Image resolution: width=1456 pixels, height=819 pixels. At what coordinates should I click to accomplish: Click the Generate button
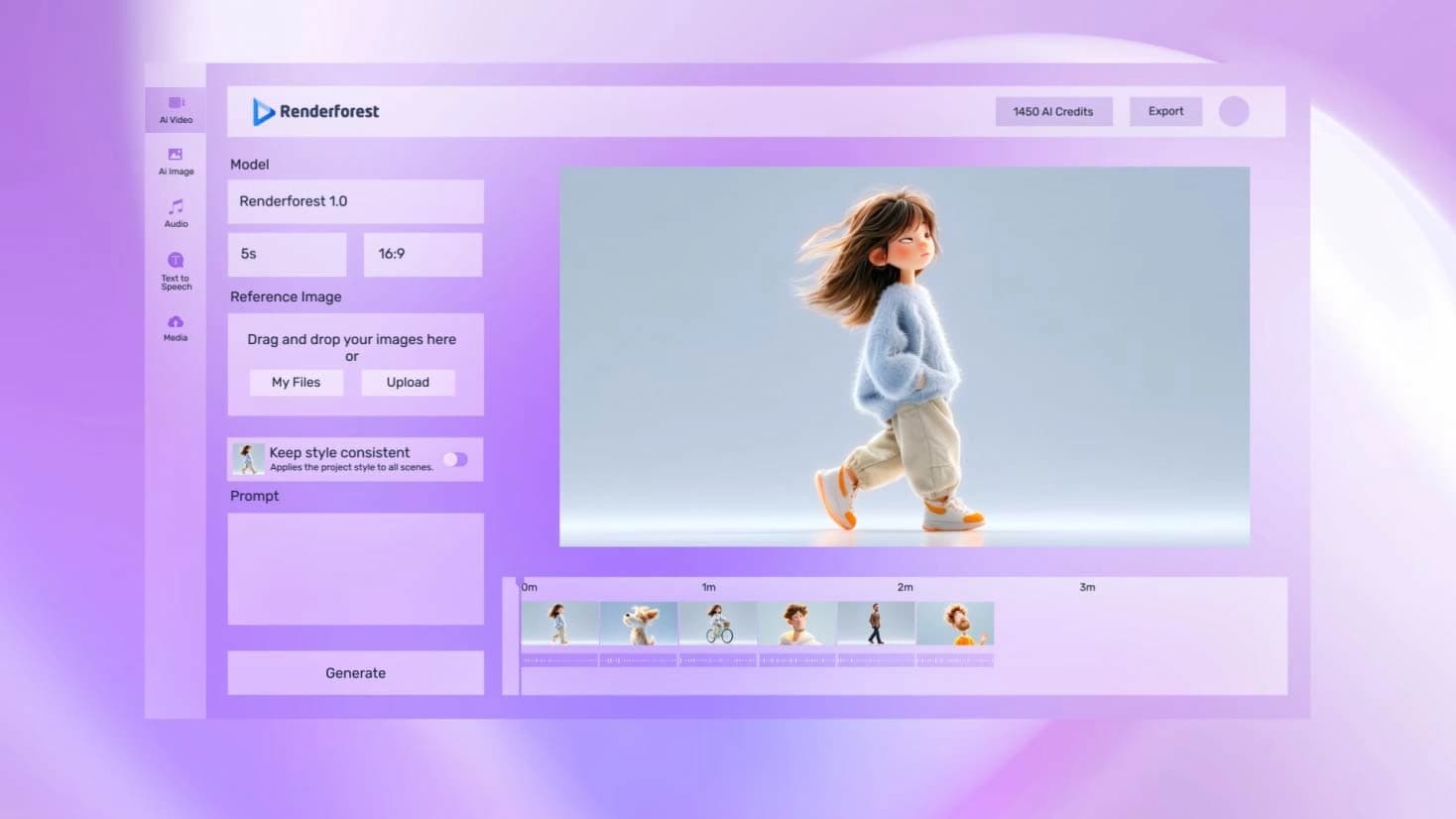pyautogui.click(x=355, y=673)
